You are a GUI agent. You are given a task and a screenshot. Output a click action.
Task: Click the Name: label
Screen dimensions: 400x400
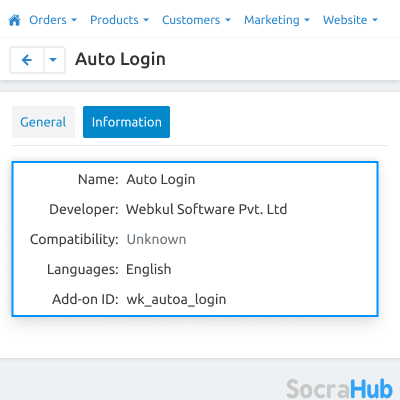point(98,179)
